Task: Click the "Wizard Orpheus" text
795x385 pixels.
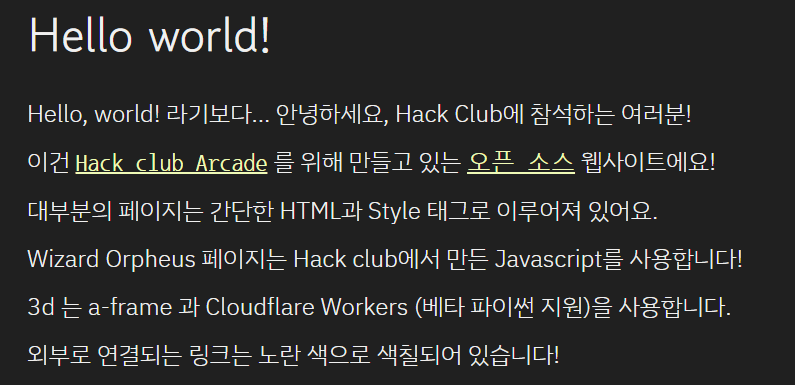Action: point(112,260)
